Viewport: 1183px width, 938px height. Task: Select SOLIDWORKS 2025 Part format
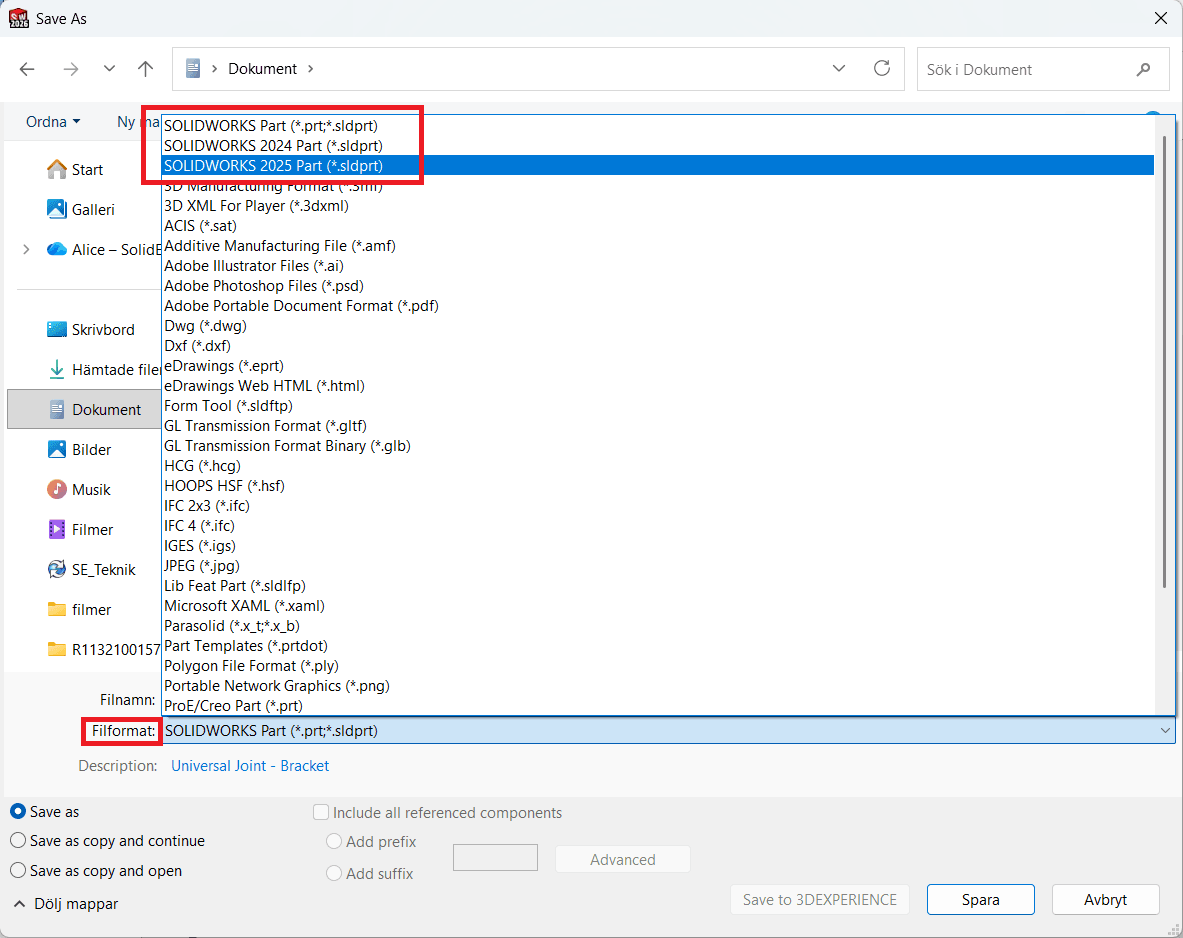pyautogui.click(x=658, y=165)
